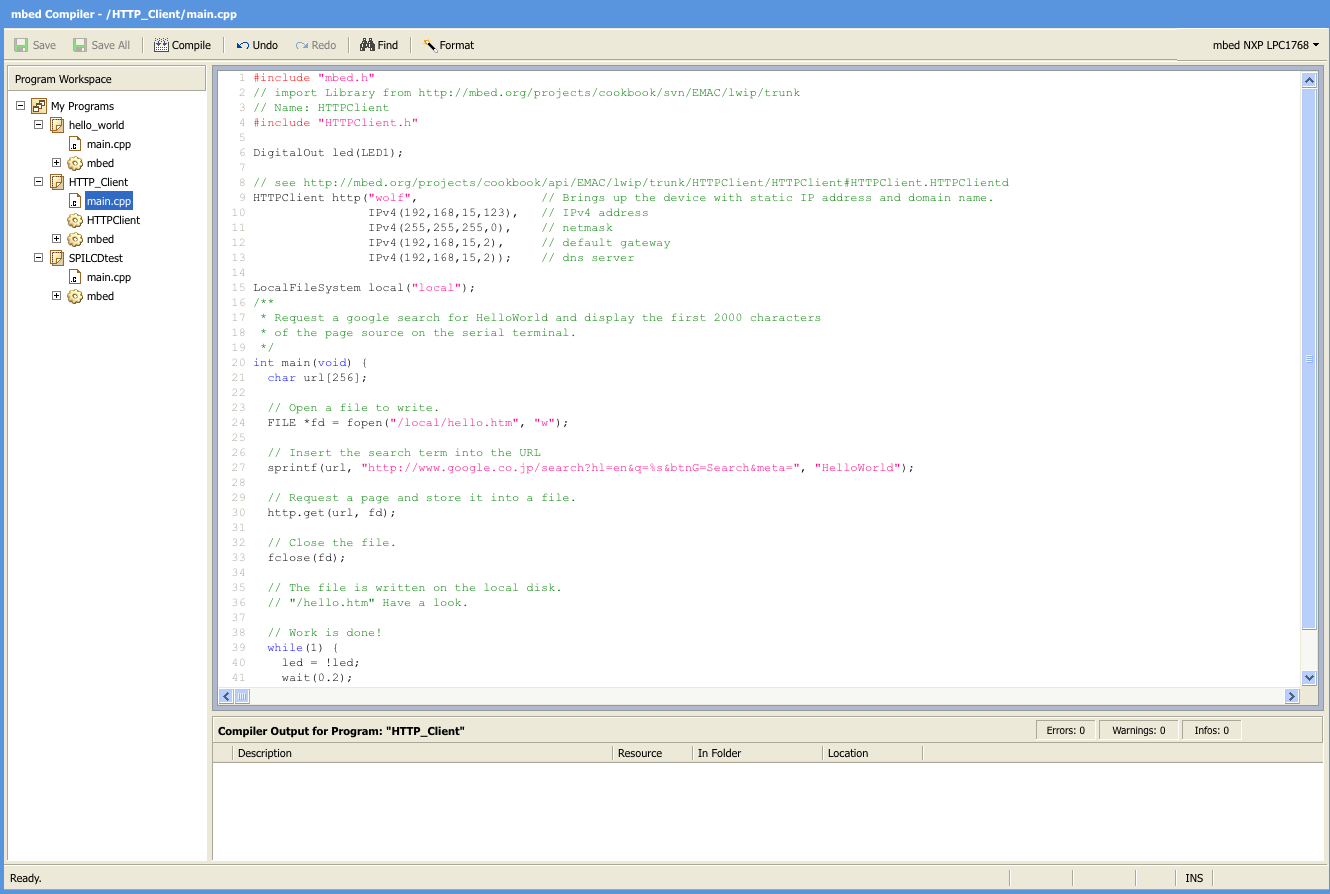
Task: Click the wait(0.2); line
Action: [x=317, y=678]
